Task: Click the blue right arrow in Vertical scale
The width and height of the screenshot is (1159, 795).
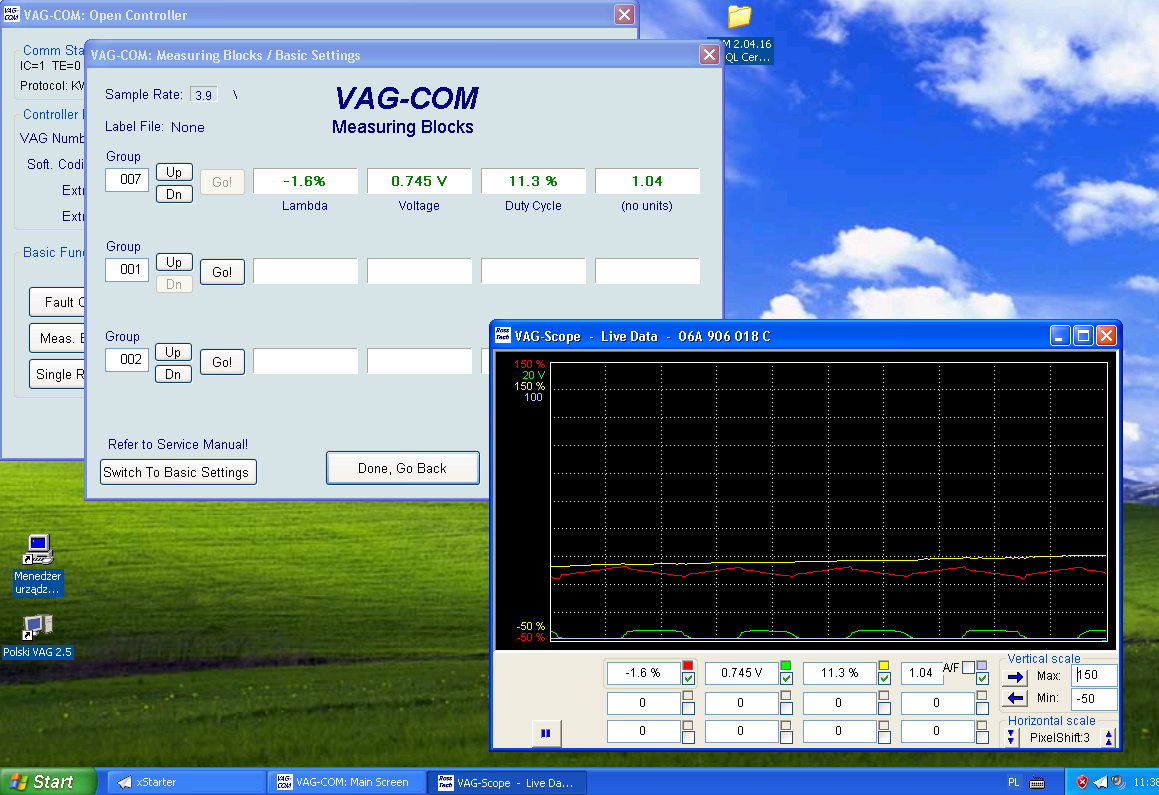Action: coord(1016,676)
